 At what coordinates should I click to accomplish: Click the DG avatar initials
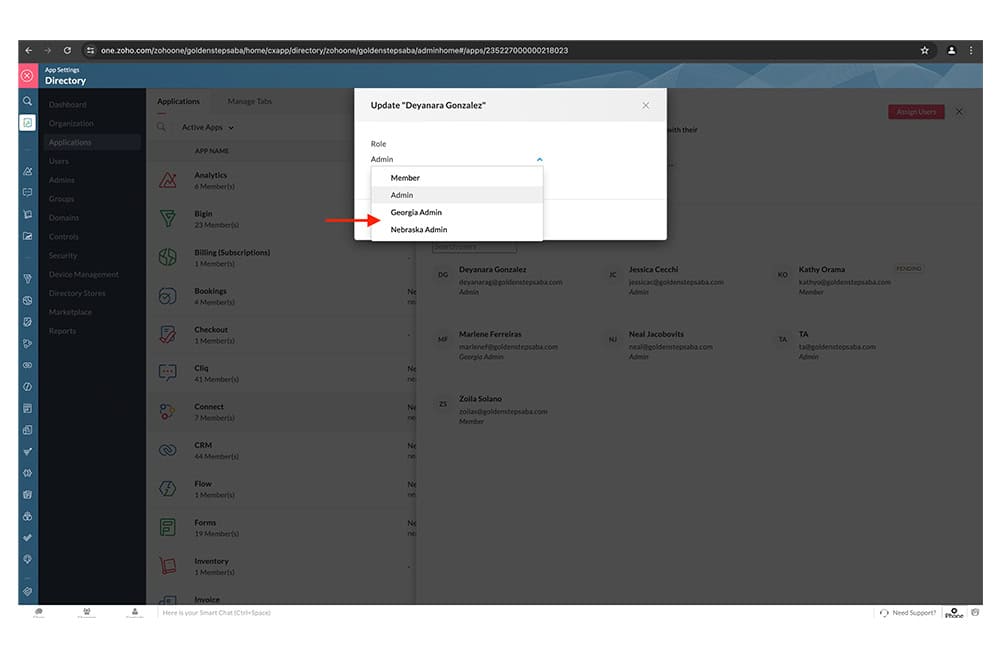pyautogui.click(x=443, y=275)
